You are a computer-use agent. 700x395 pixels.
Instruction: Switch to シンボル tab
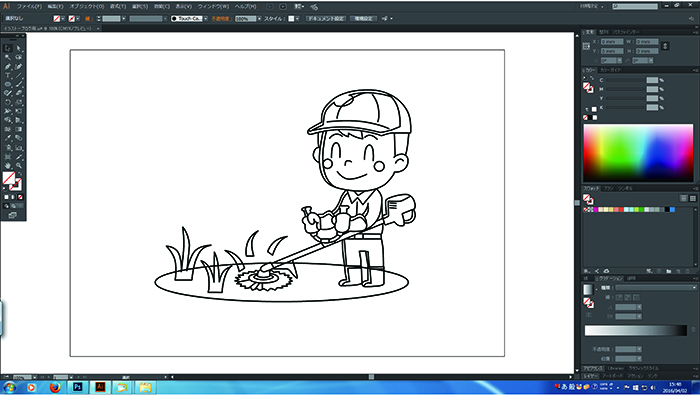625,189
